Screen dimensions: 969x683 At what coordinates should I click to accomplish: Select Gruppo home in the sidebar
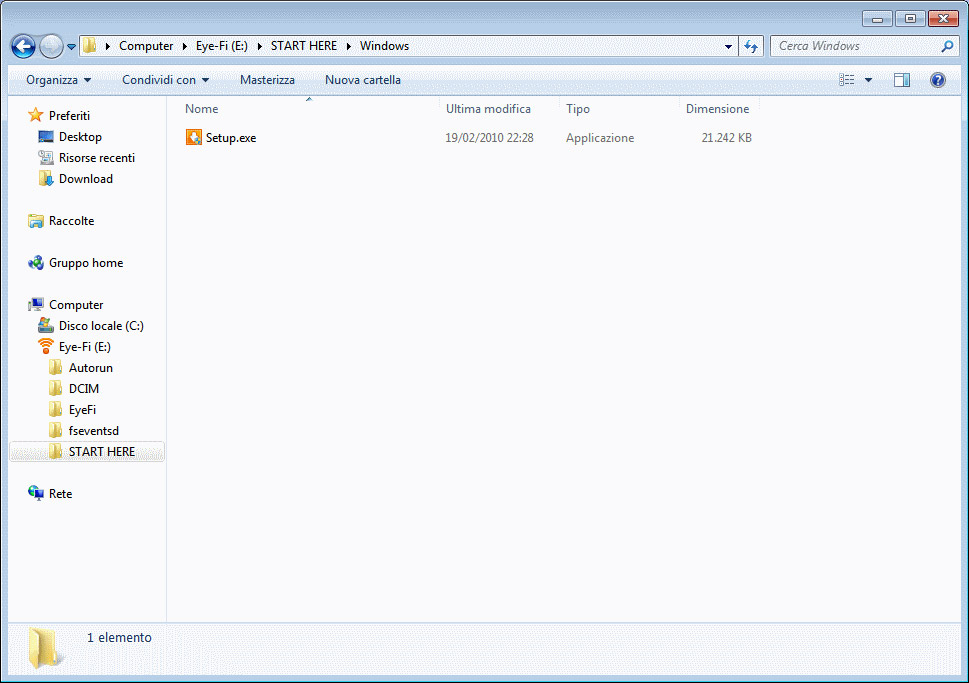(x=86, y=263)
